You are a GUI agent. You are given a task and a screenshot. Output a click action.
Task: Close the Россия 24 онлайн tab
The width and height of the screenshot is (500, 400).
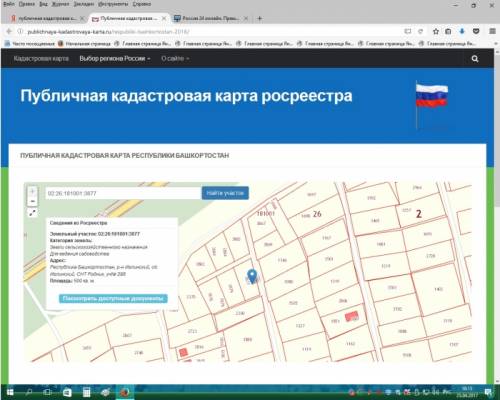point(246,19)
